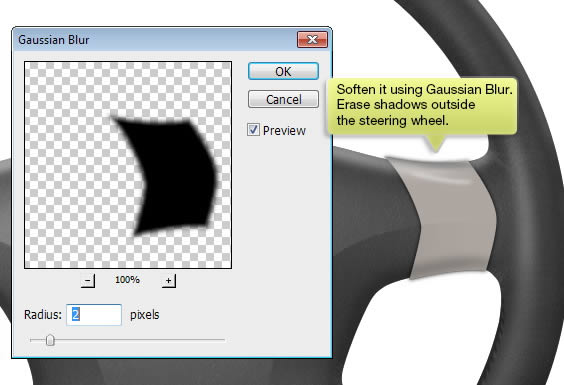Zoom out the preview with minus icon
Screen dimensions: 564x385
pyautogui.click(x=88, y=281)
